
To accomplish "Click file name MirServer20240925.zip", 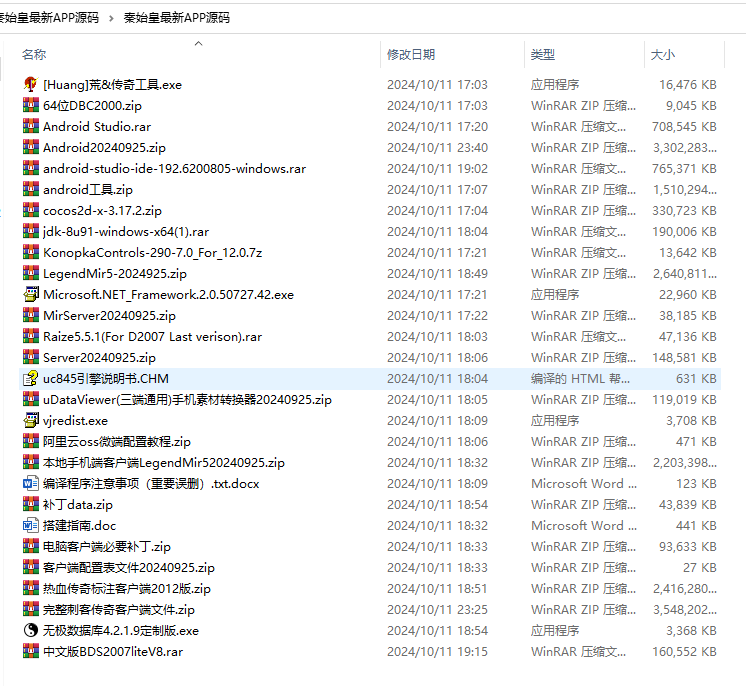I will 109,315.
